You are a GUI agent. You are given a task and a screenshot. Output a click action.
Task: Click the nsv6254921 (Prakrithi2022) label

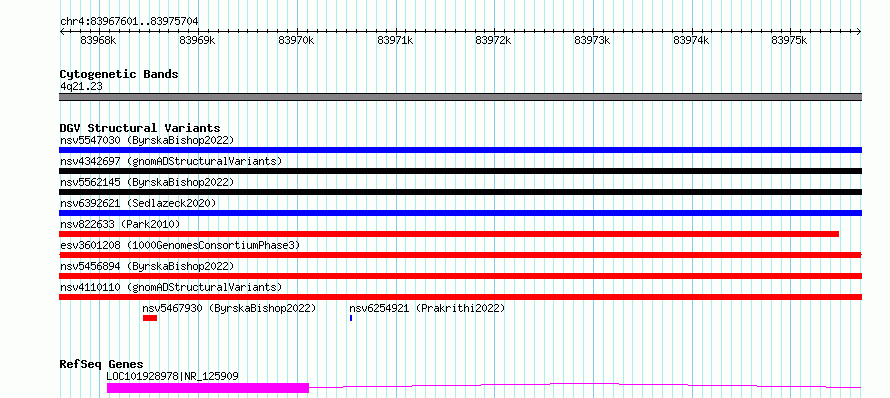click(427, 308)
